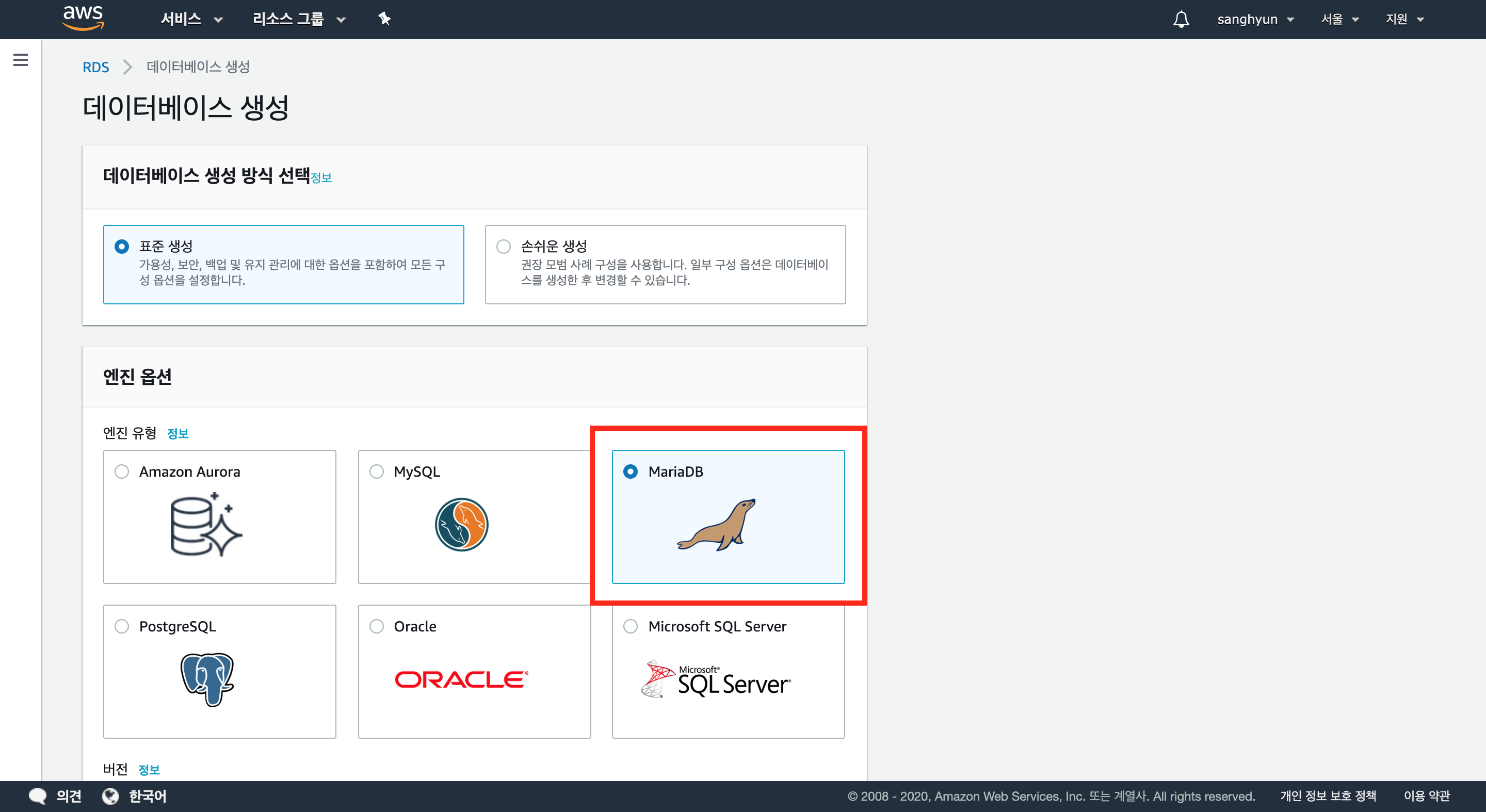Image resolution: width=1486 pixels, height=812 pixels.
Task: Choose the Microsoft SQL Server radio button
Action: (x=631, y=626)
